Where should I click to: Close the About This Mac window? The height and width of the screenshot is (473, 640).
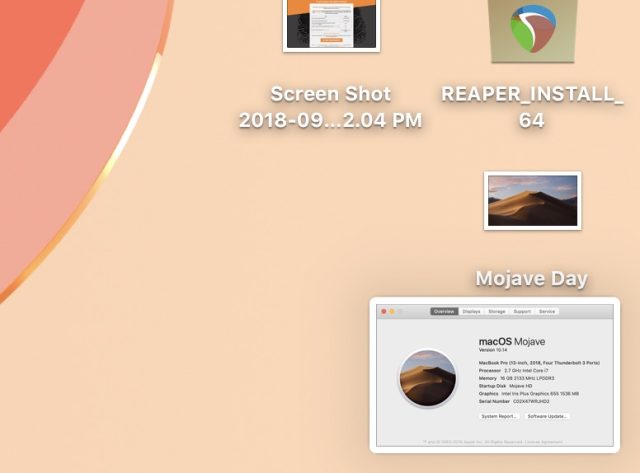point(384,311)
